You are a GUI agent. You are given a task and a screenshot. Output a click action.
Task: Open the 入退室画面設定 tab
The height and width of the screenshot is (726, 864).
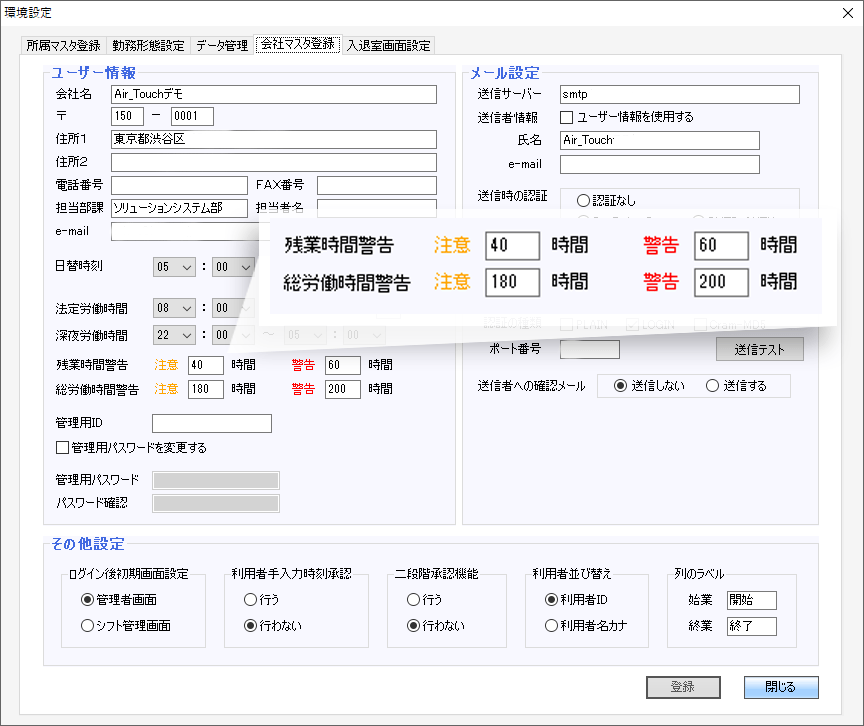[390, 45]
